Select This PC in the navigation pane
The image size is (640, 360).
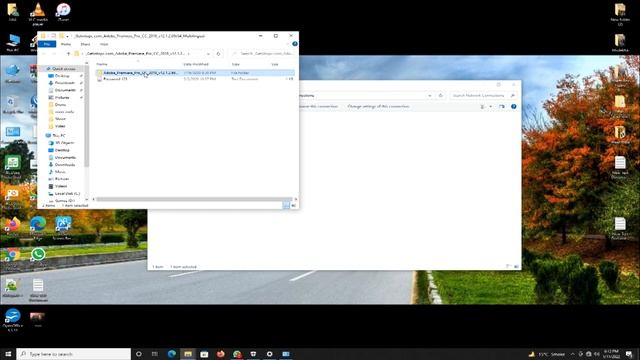[59, 136]
